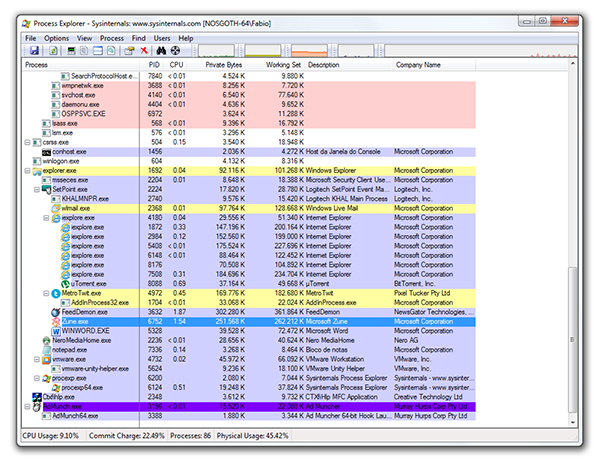Click the Refresh Now toolbar icon
The width and height of the screenshot is (600, 460).
coord(54,51)
